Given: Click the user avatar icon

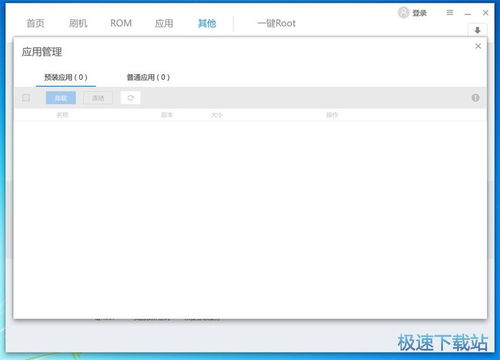Looking at the screenshot, I should point(403,13).
